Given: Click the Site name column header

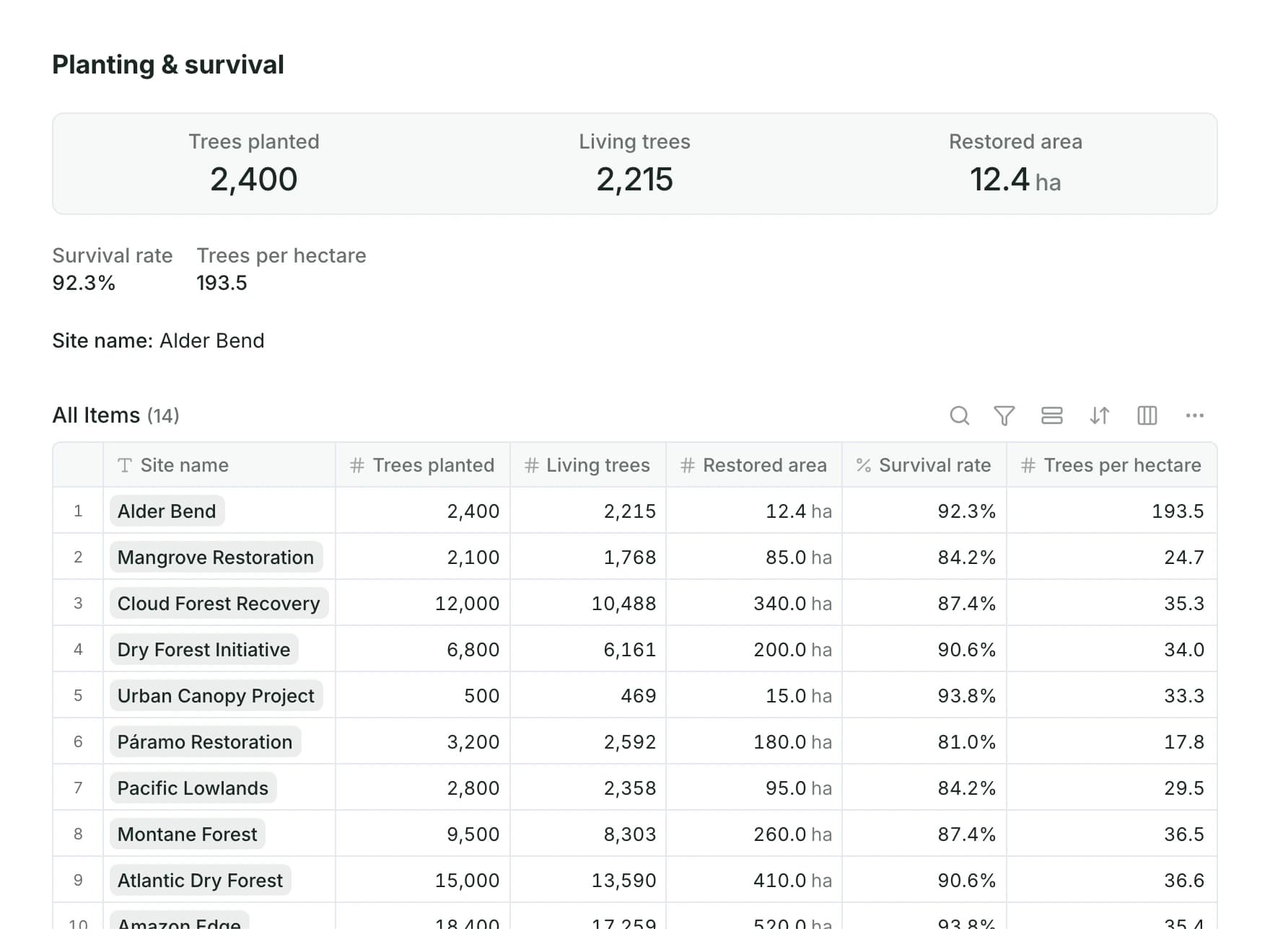Looking at the screenshot, I should coord(219,465).
